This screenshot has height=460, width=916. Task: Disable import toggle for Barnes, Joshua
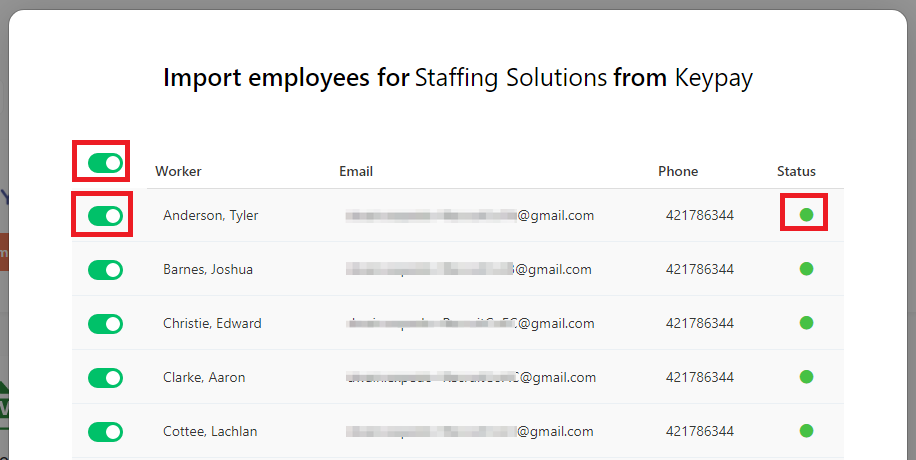(x=105, y=269)
